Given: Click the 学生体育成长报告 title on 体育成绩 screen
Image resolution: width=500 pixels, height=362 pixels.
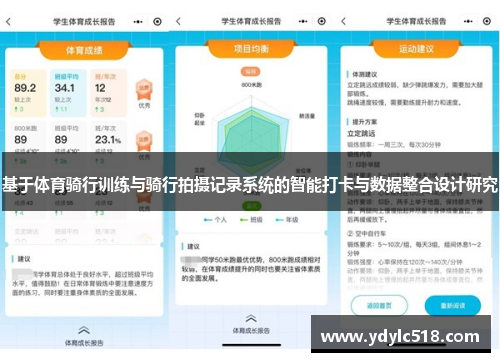Looking at the screenshot, I should pyautogui.click(x=84, y=22).
